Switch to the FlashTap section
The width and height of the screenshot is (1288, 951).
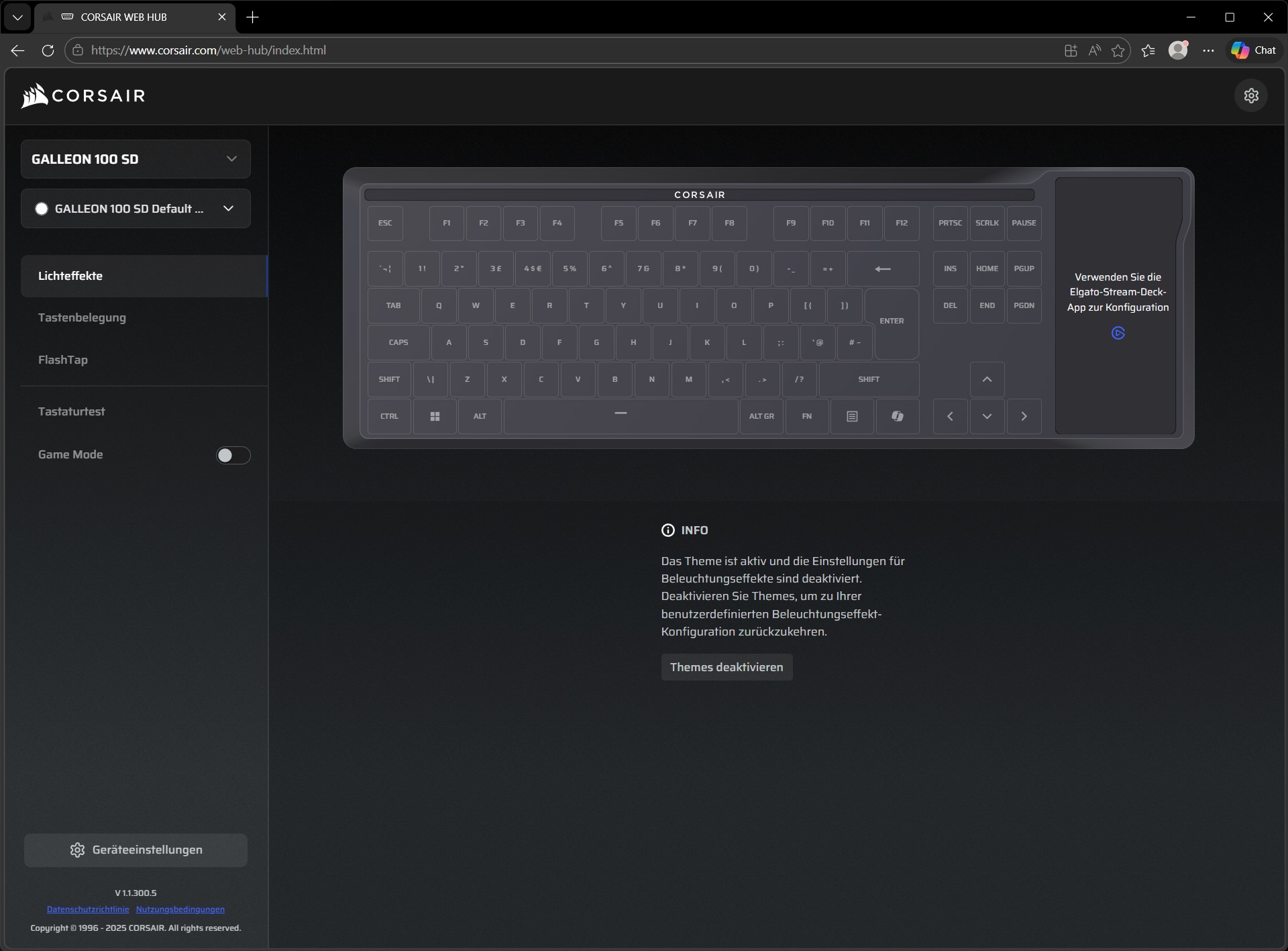(63, 360)
